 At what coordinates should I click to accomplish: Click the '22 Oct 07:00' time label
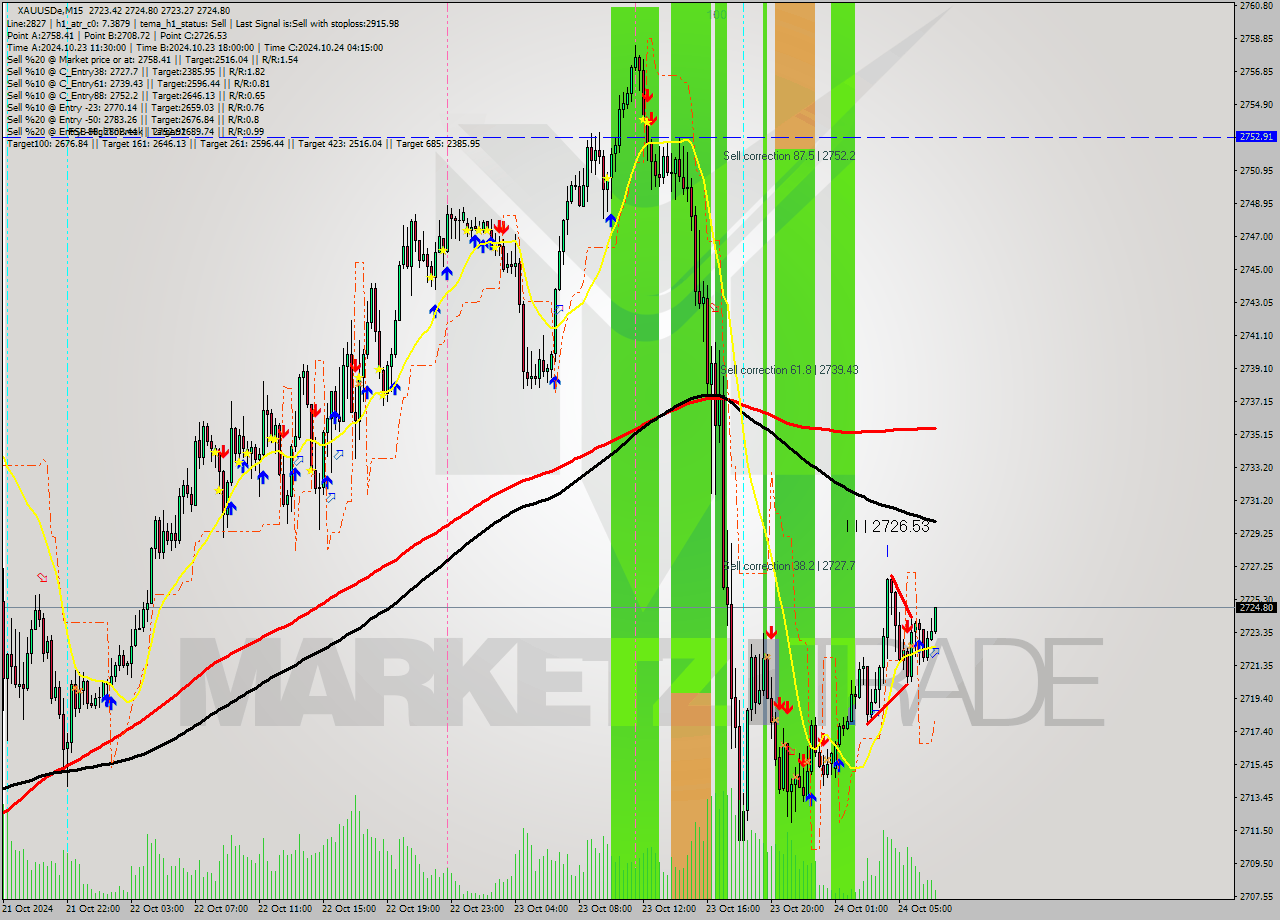pyautogui.click(x=221, y=910)
